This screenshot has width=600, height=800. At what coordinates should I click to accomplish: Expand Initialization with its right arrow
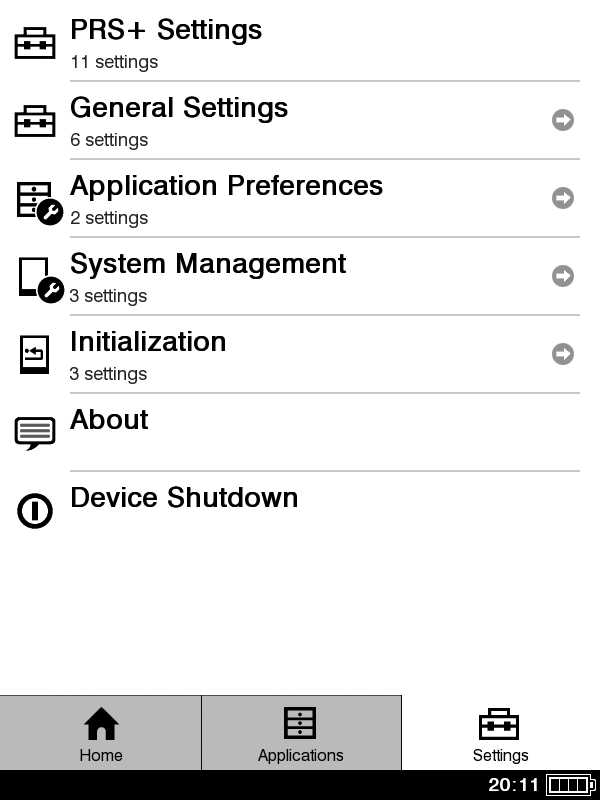pos(563,354)
